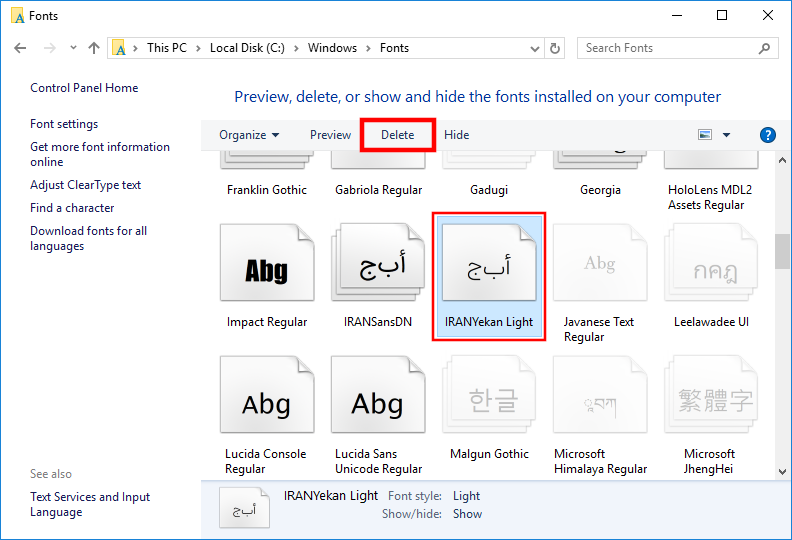The image size is (792, 540).
Task: Click Preview in the toolbar
Action: point(330,135)
